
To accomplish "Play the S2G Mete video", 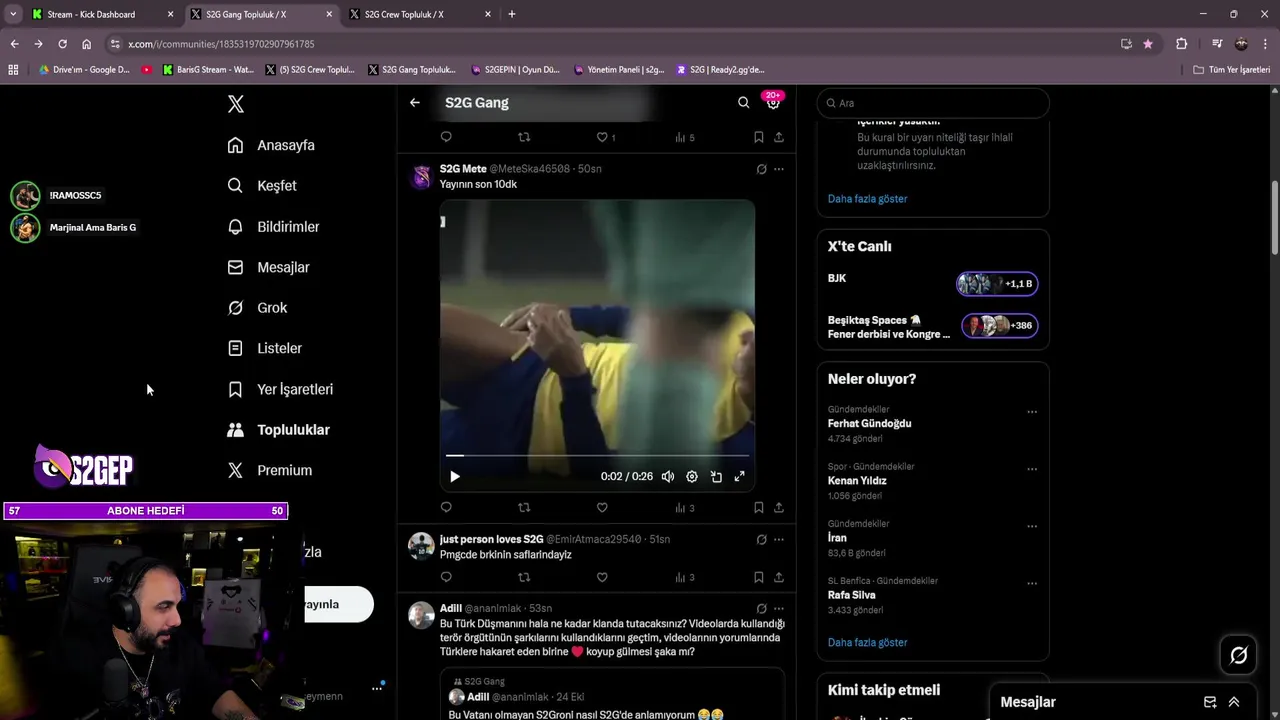I will pyautogui.click(x=454, y=477).
